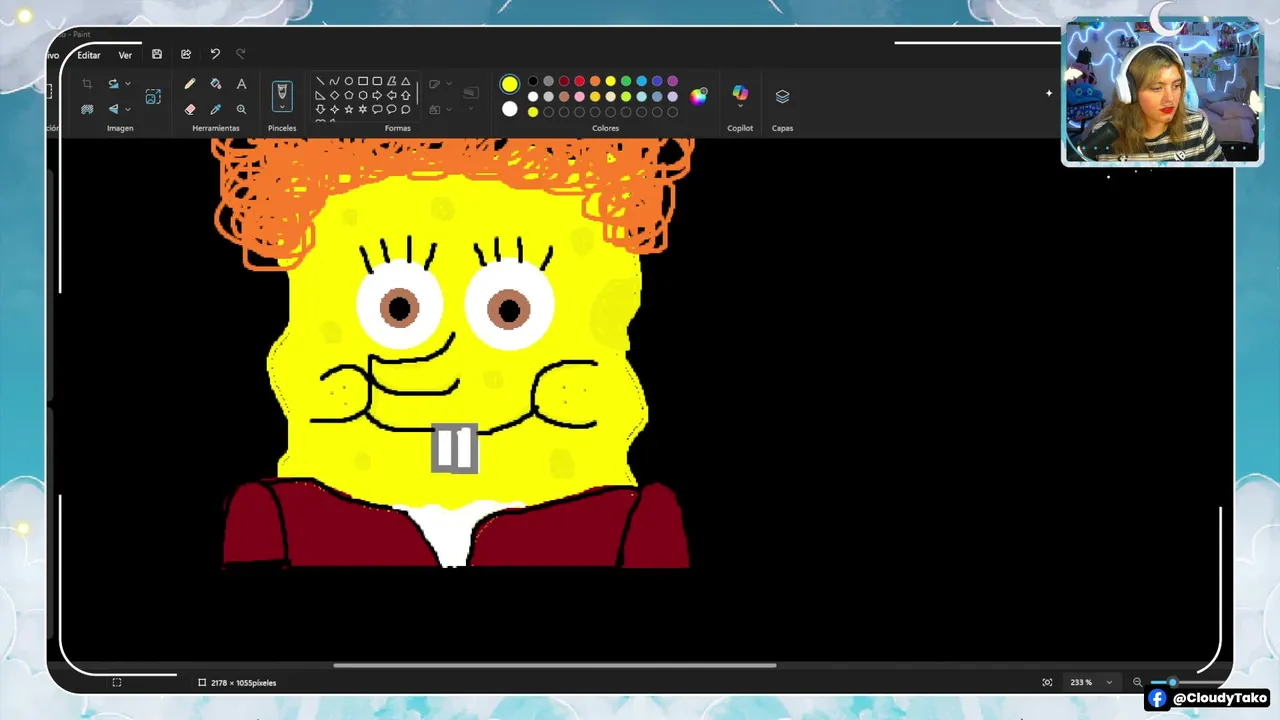Screen dimensions: 1280x720
Task: Choose the four-point star shape
Action: click(x=334, y=109)
